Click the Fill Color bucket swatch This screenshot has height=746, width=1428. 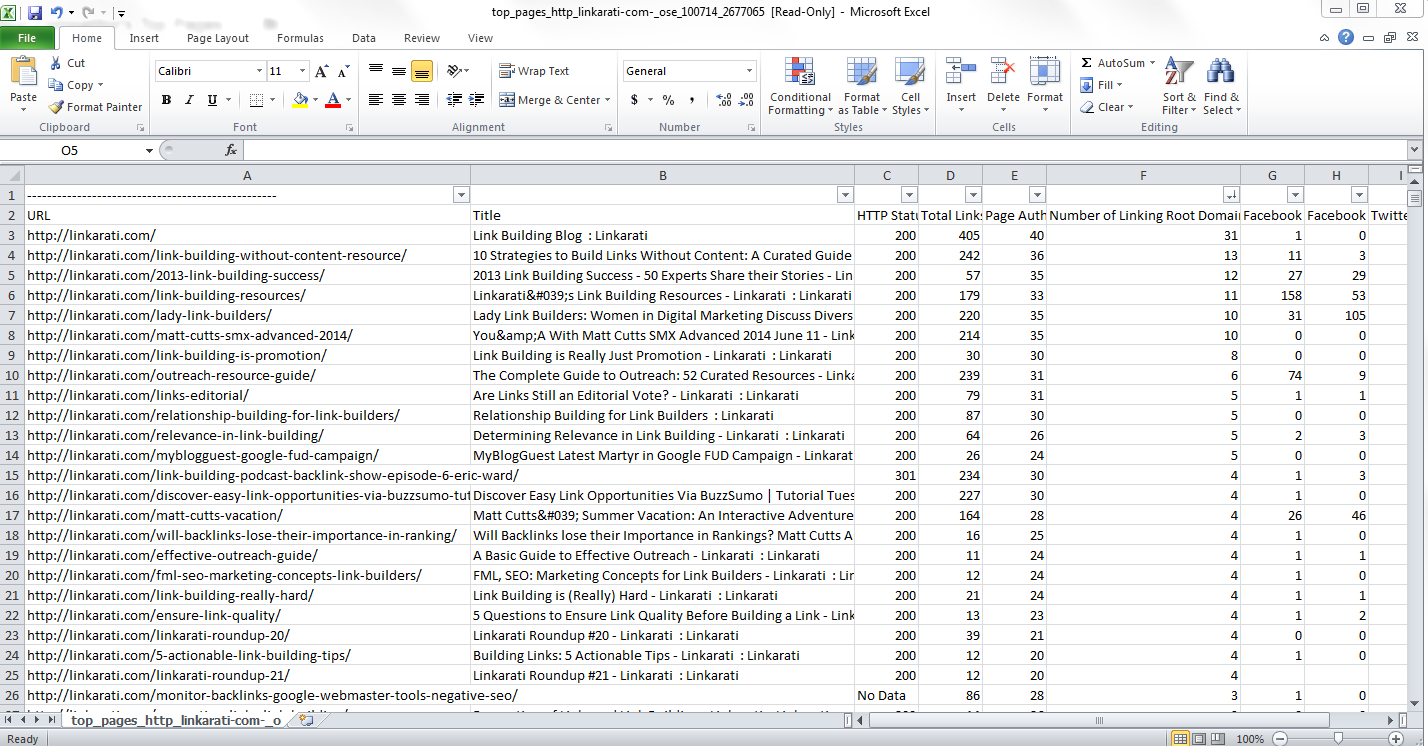click(301, 100)
